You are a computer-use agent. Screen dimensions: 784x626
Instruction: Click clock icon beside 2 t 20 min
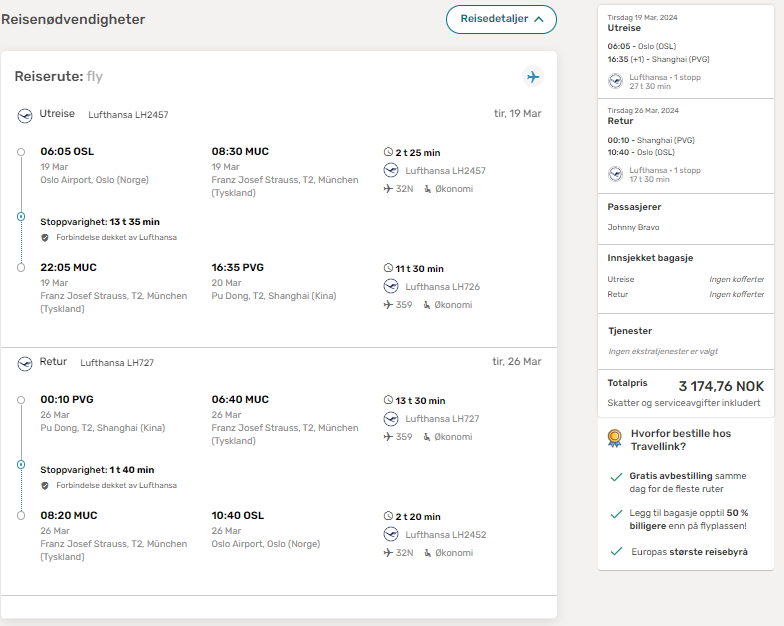click(388, 516)
